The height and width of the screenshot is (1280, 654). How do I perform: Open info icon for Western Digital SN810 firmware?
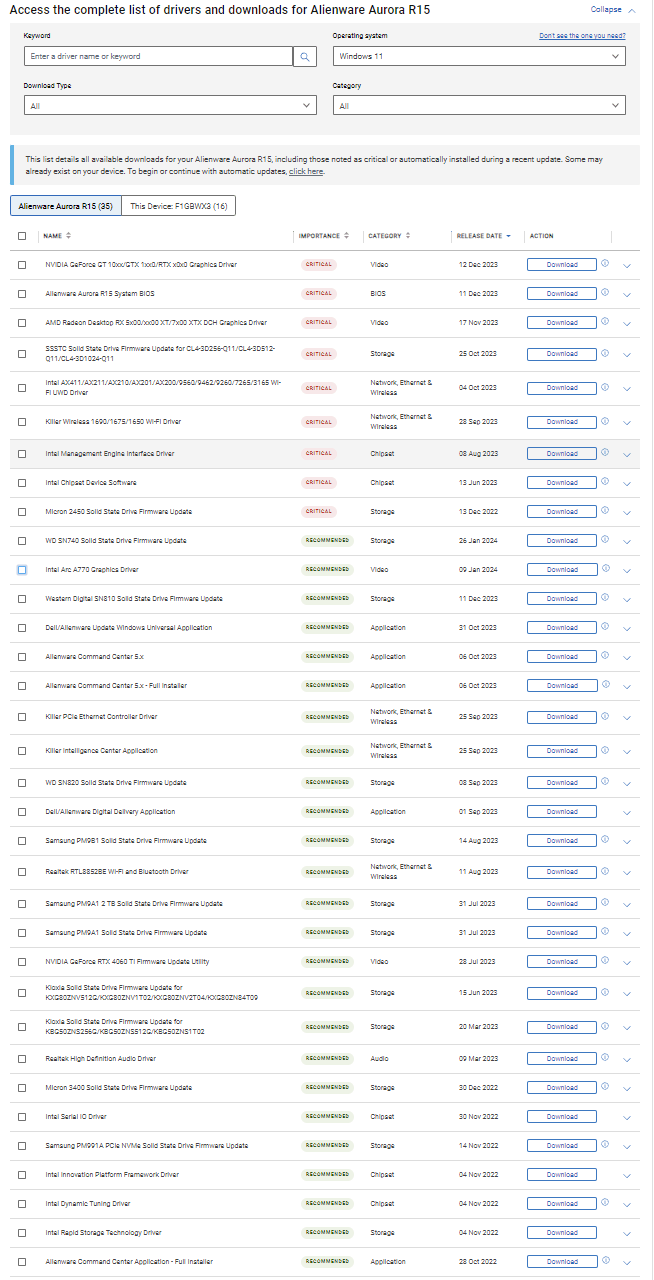coord(605,597)
